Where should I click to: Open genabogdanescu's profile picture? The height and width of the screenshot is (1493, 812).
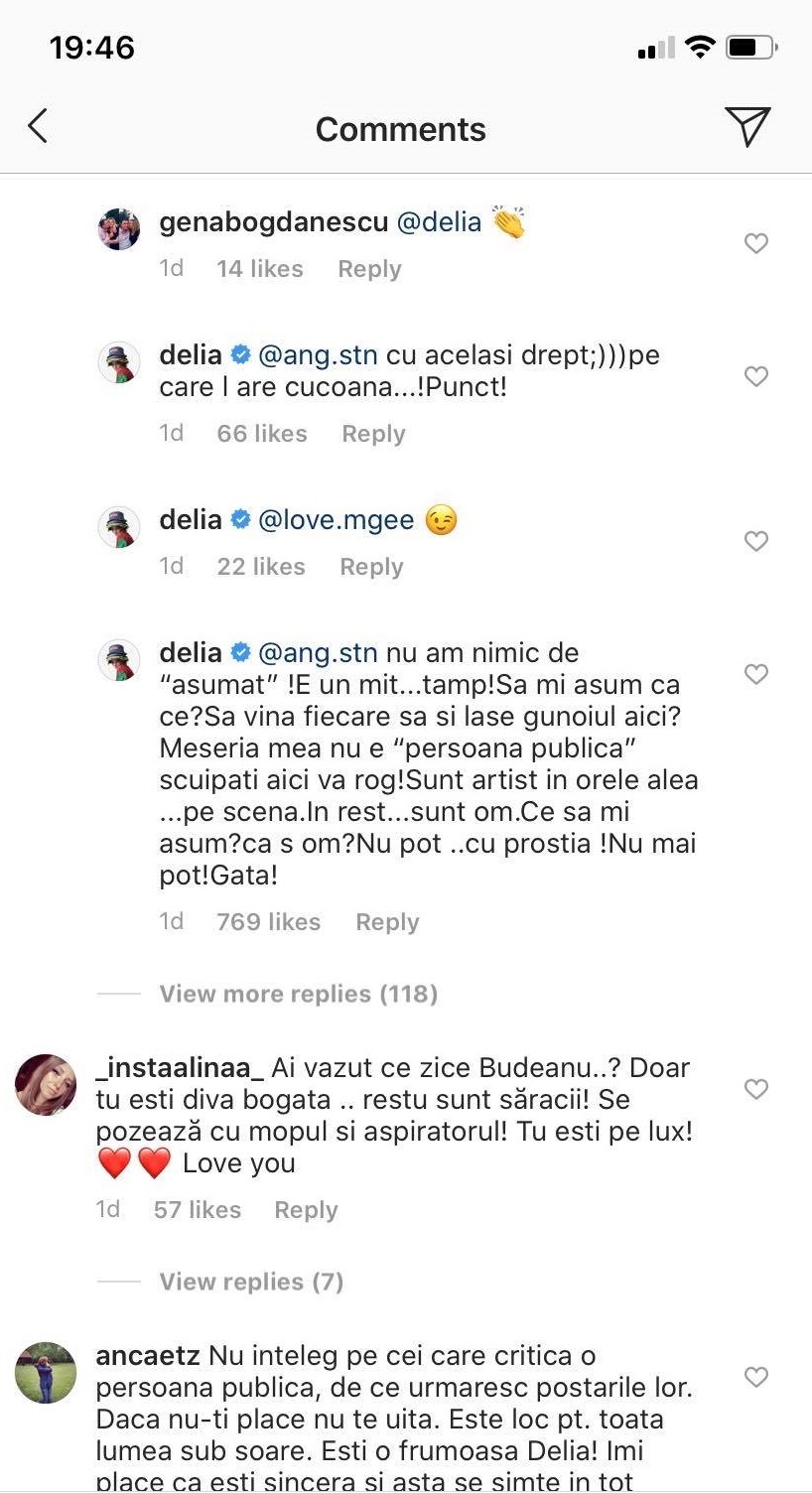click(119, 229)
